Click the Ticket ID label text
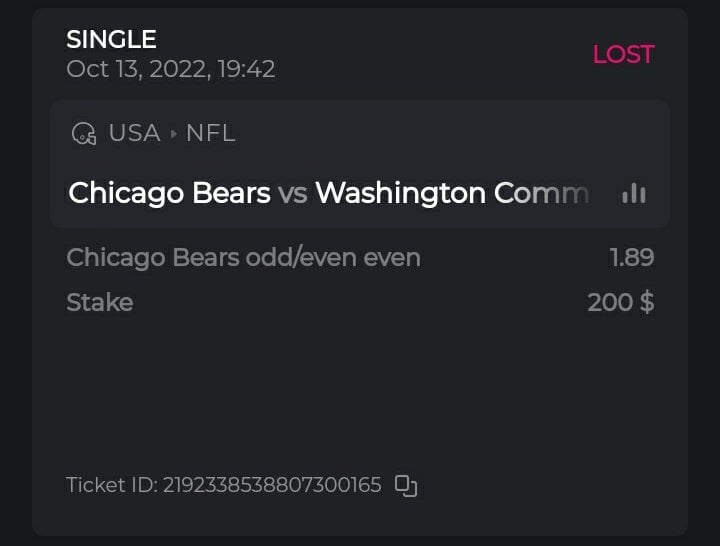This screenshot has height=546, width=720. click(x=110, y=485)
